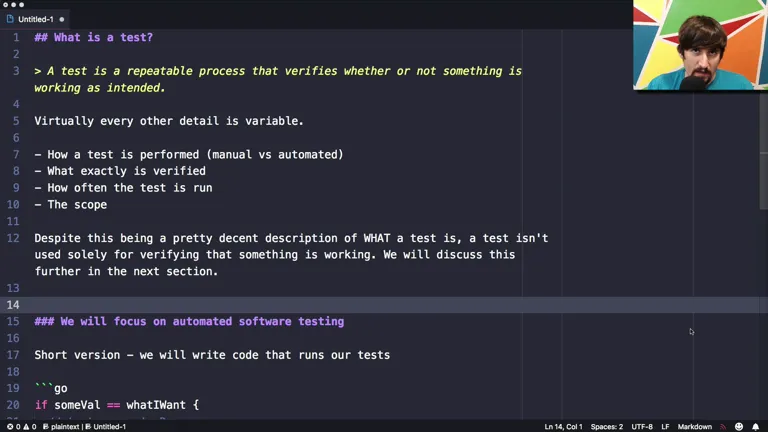Change indentation via Spaces: 2
Image resolution: width=768 pixels, height=432 pixels.
[x=606, y=427]
